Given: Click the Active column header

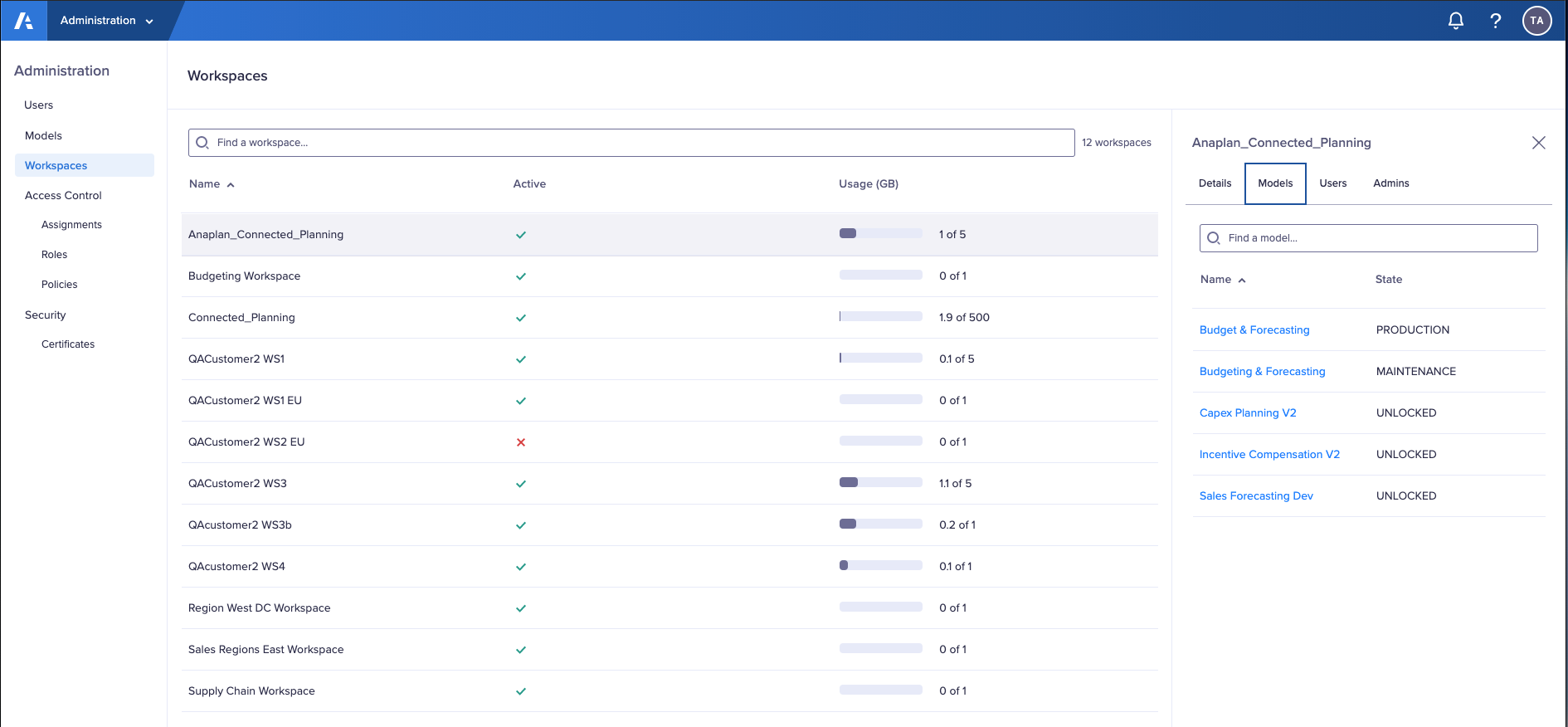Looking at the screenshot, I should coord(529,184).
